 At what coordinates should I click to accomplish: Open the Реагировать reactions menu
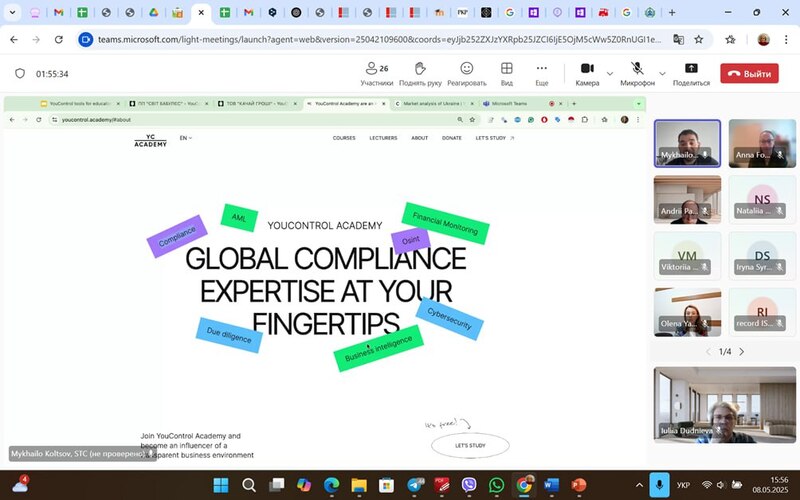(466, 74)
